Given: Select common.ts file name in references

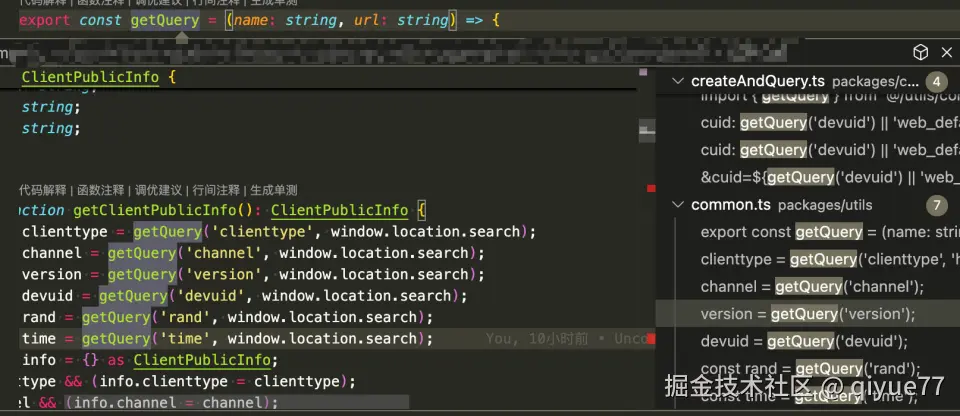Looking at the screenshot, I should pos(731,205).
